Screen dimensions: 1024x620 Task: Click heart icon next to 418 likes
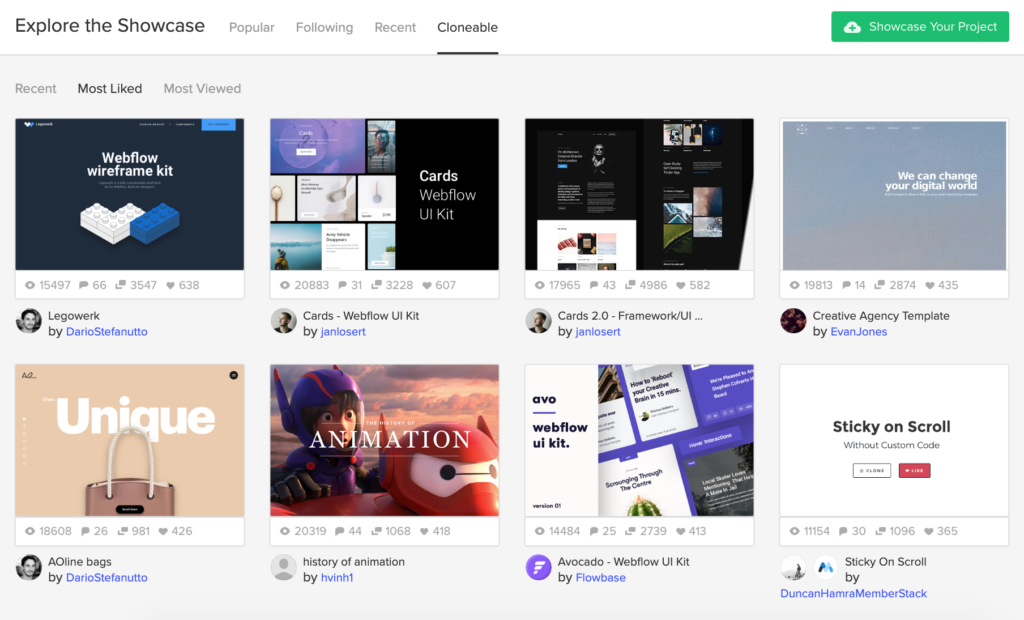424,532
